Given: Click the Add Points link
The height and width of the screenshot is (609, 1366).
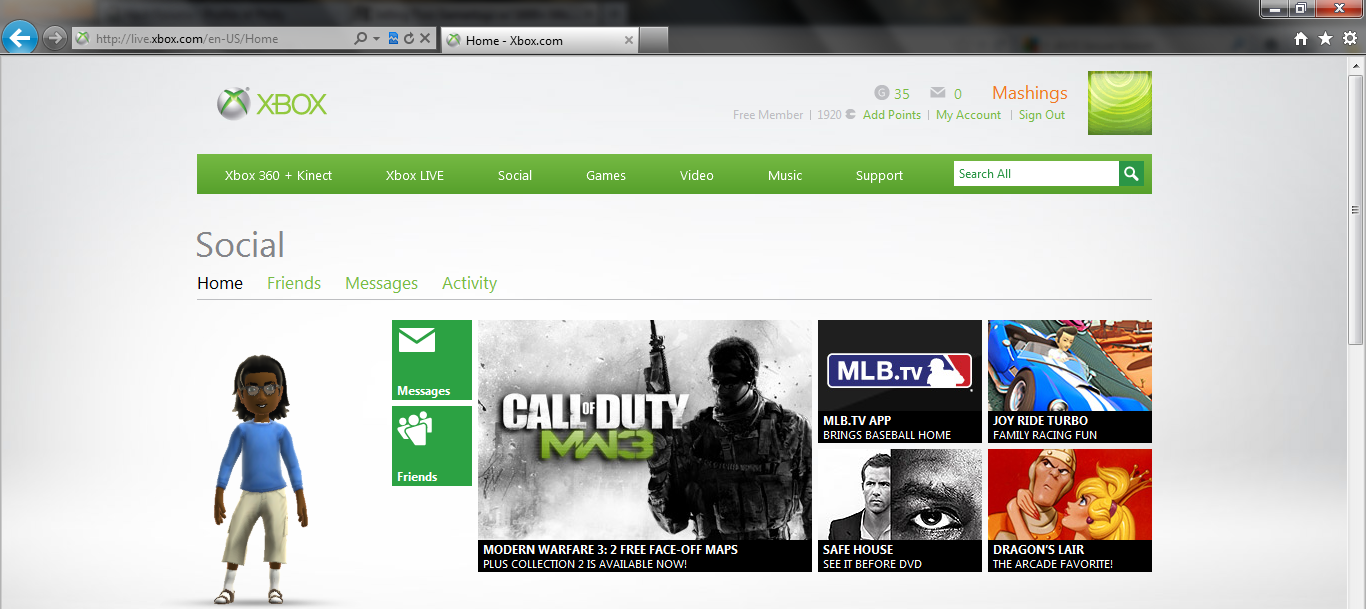Looking at the screenshot, I should tap(892, 115).
